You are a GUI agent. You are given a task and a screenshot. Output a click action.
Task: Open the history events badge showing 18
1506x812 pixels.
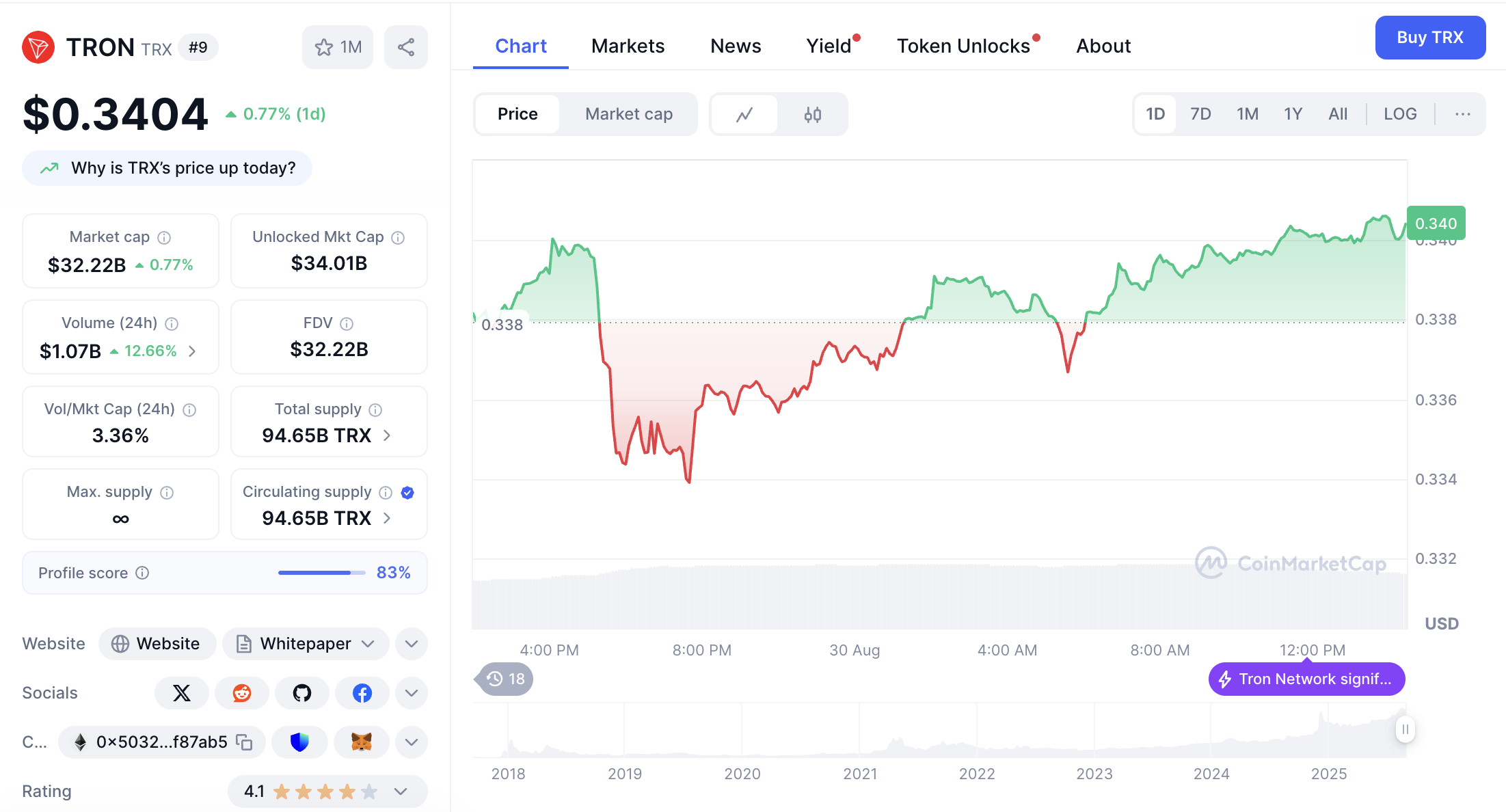click(x=505, y=679)
